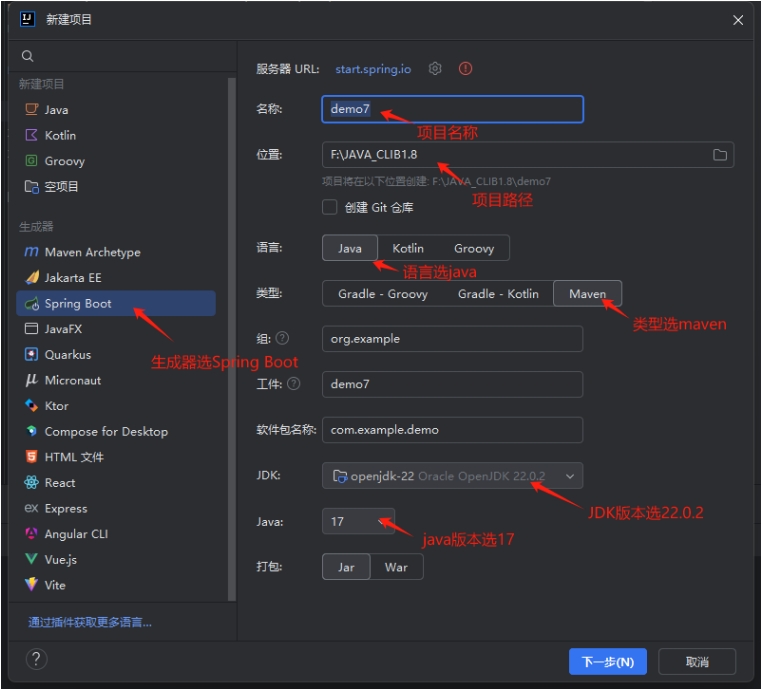The image size is (761, 689).
Task: Select Kotlin project type in sidebar
Action: coord(116,135)
